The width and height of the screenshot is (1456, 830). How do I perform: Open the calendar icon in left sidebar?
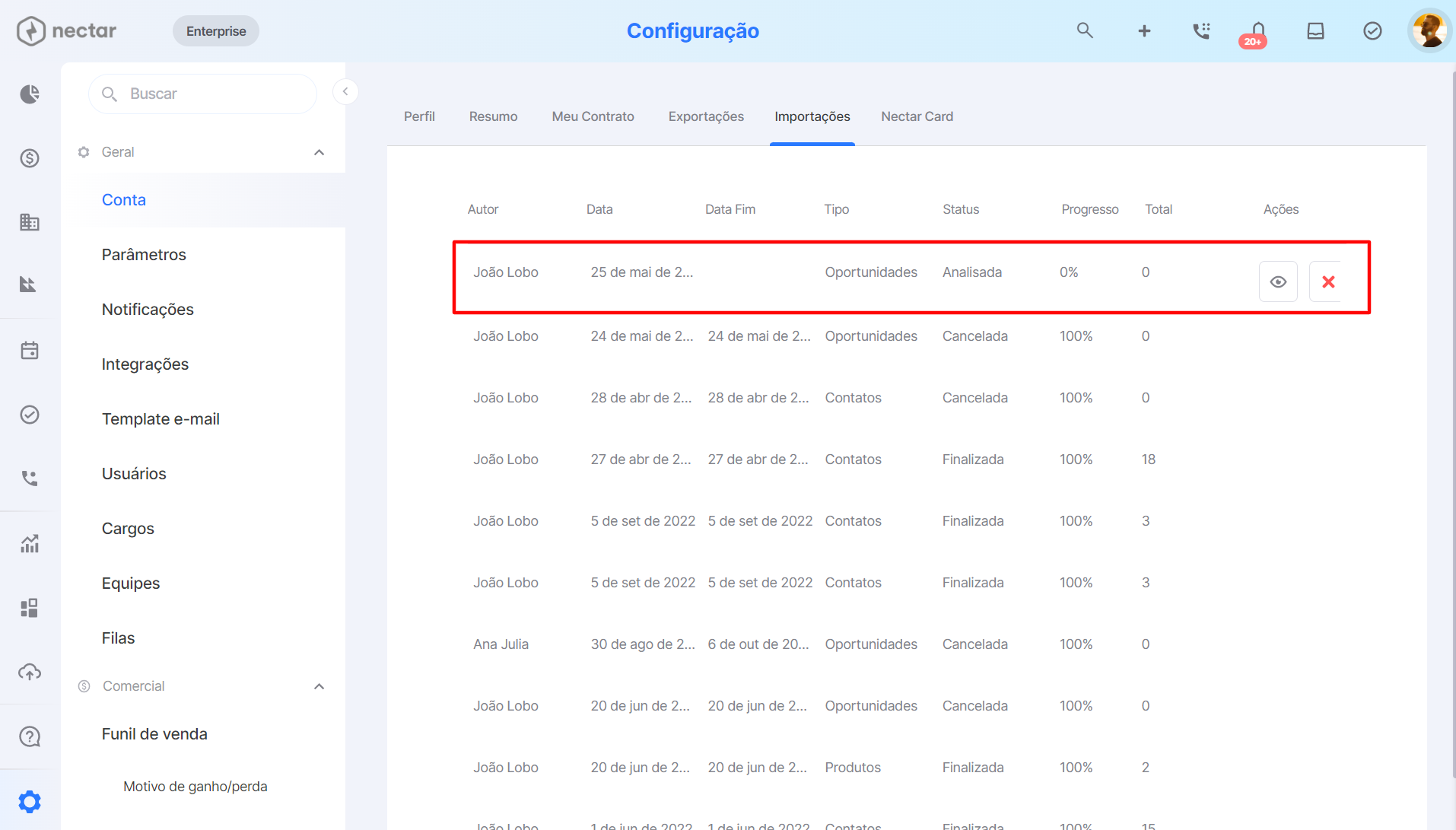[x=30, y=351]
